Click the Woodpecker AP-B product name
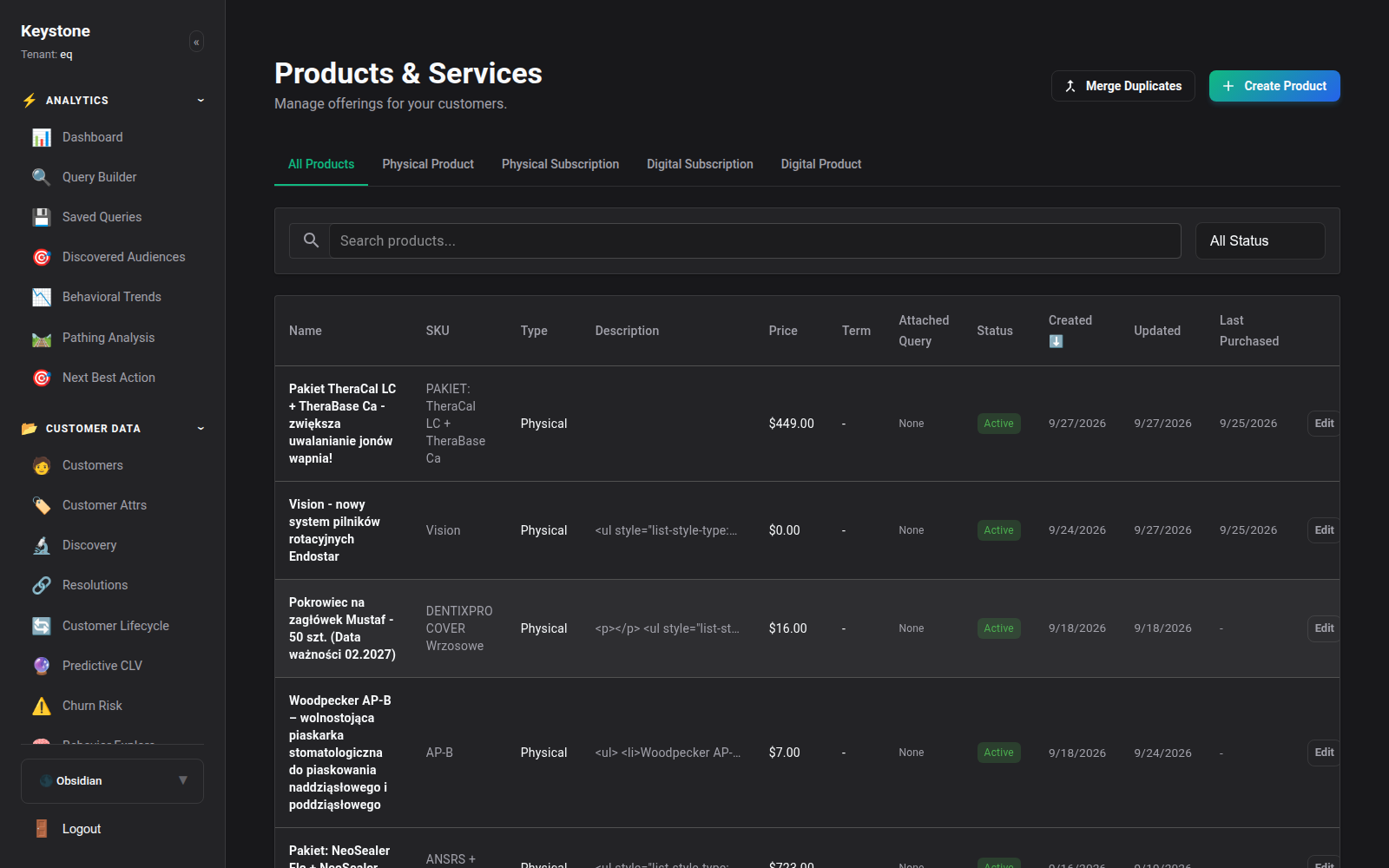Screen dimensions: 1389x868 click(340, 753)
